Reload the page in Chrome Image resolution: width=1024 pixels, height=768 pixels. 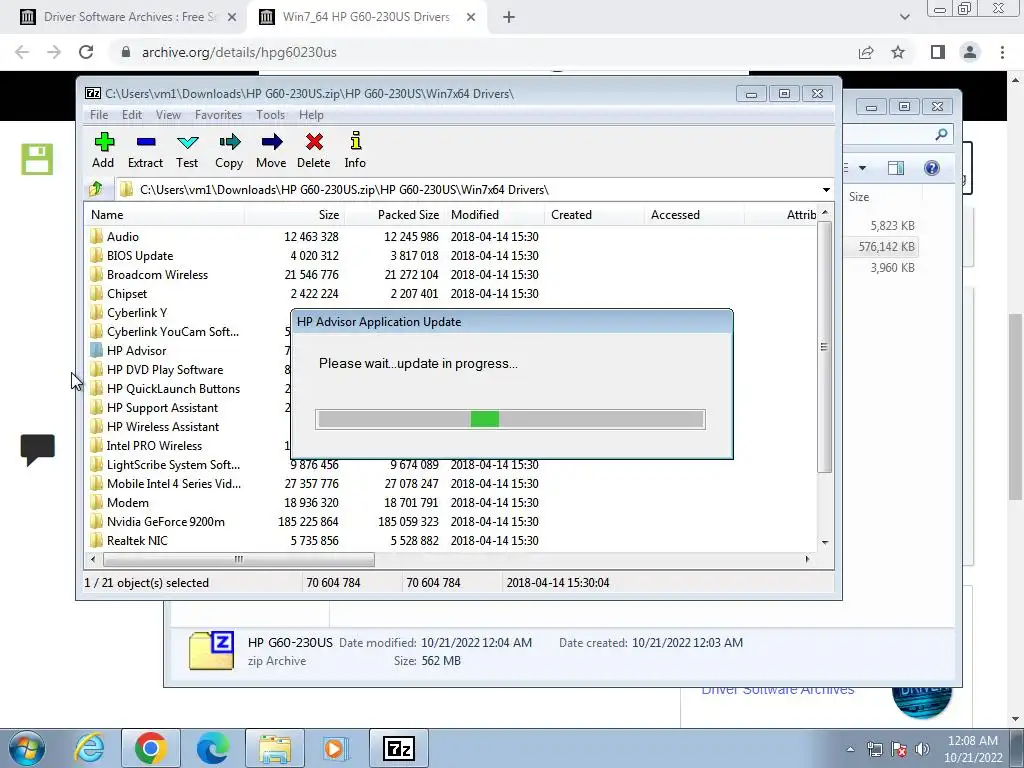coord(86,52)
